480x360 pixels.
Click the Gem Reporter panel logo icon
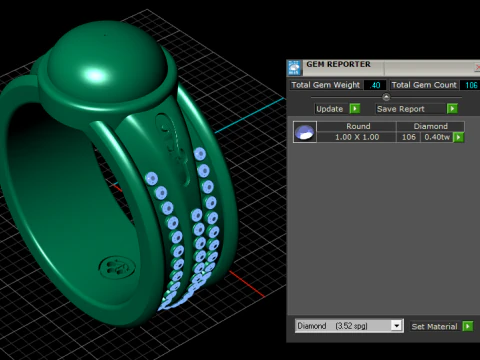[x=294, y=68]
